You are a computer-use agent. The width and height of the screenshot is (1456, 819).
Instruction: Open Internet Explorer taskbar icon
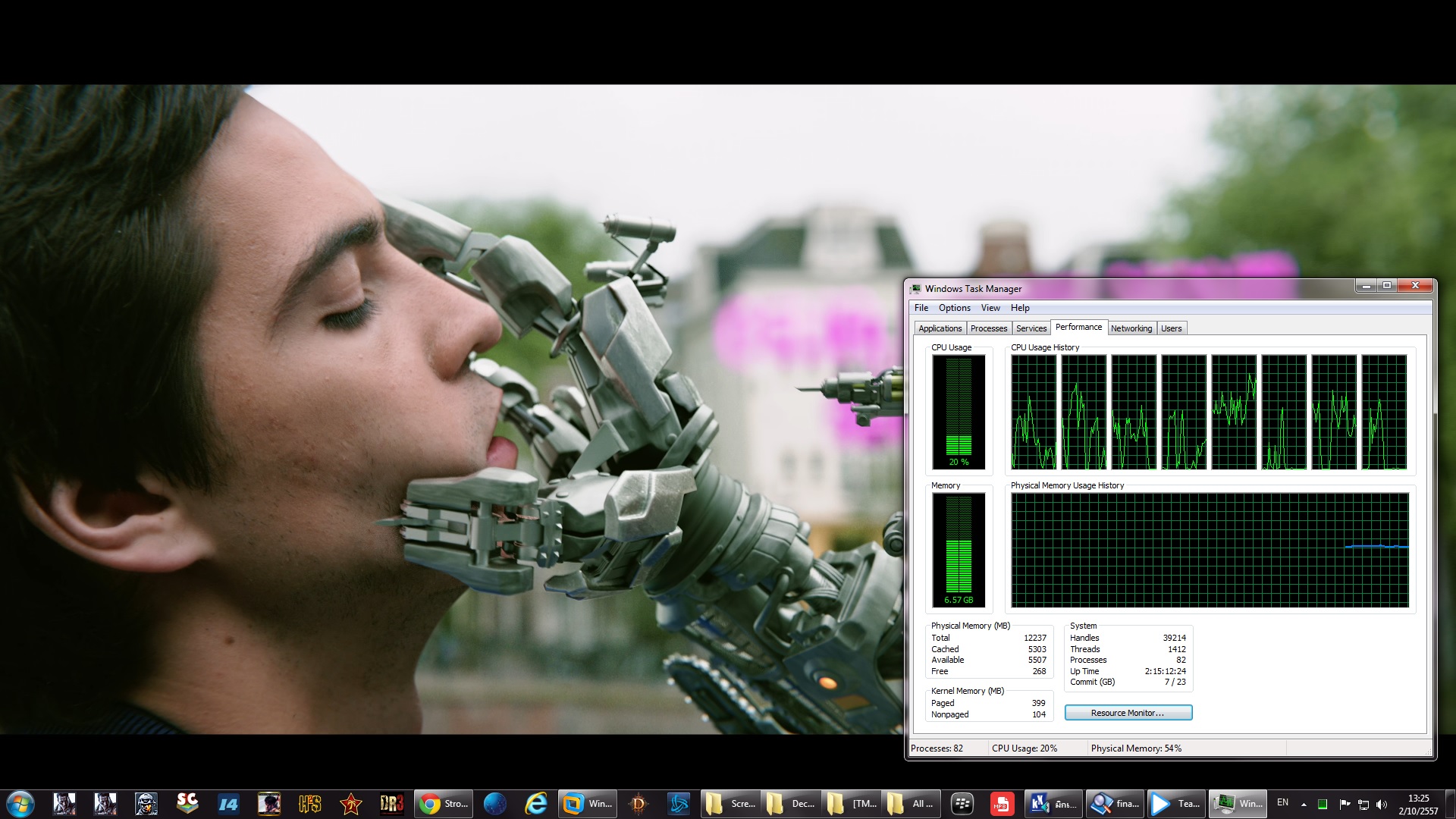pyautogui.click(x=536, y=804)
